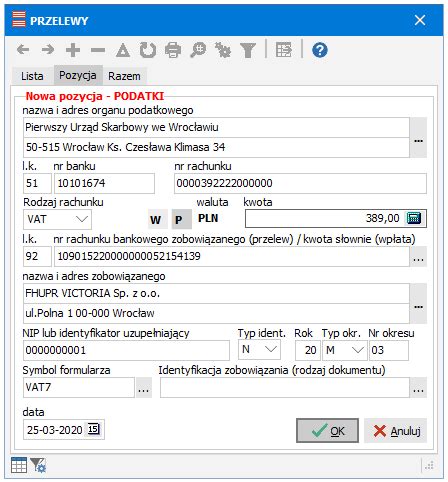The image size is (448, 482).
Task: Click the Identyfikacja zobowiązania field
Action: click(x=285, y=387)
